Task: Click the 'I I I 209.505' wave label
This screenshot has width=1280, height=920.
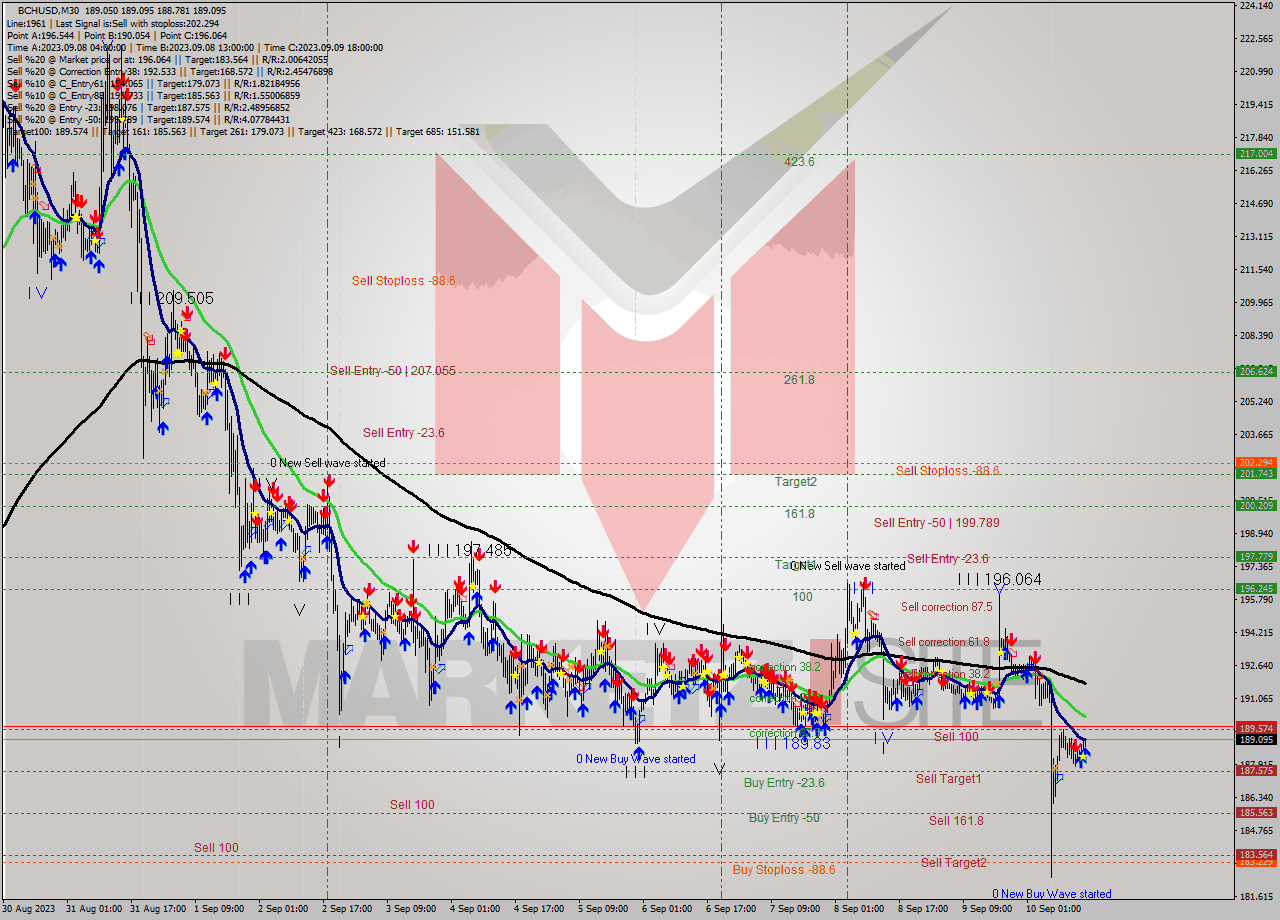Action: click(x=171, y=298)
